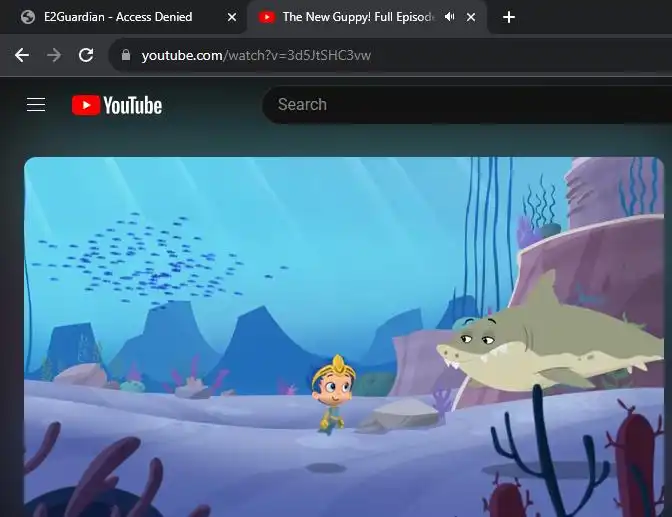Viewport: 672px width, 517px height.
Task: Close the E2Guardian tab
Action: point(231,17)
